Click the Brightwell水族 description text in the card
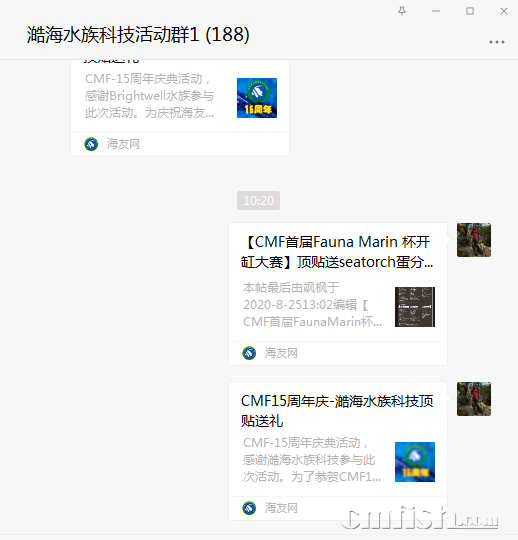Viewport: 518px width, 540px height. [x=149, y=96]
